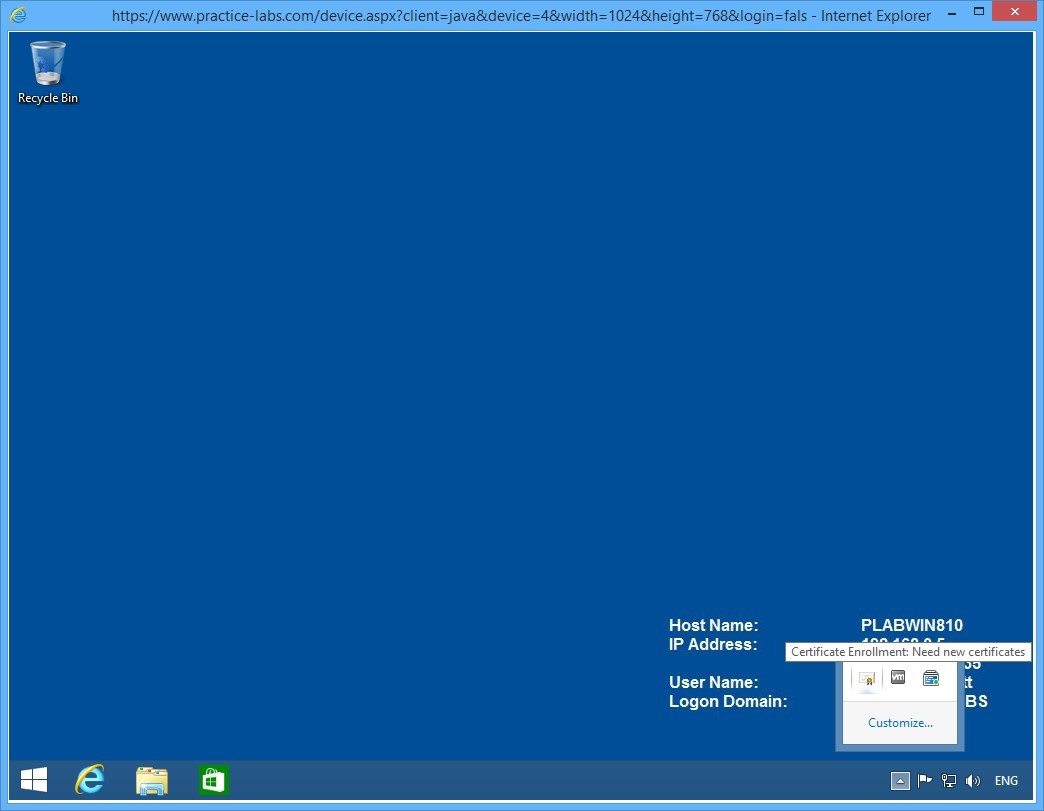The height and width of the screenshot is (811, 1044).
Task: Click the ENG language indicator
Action: pos(1005,781)
